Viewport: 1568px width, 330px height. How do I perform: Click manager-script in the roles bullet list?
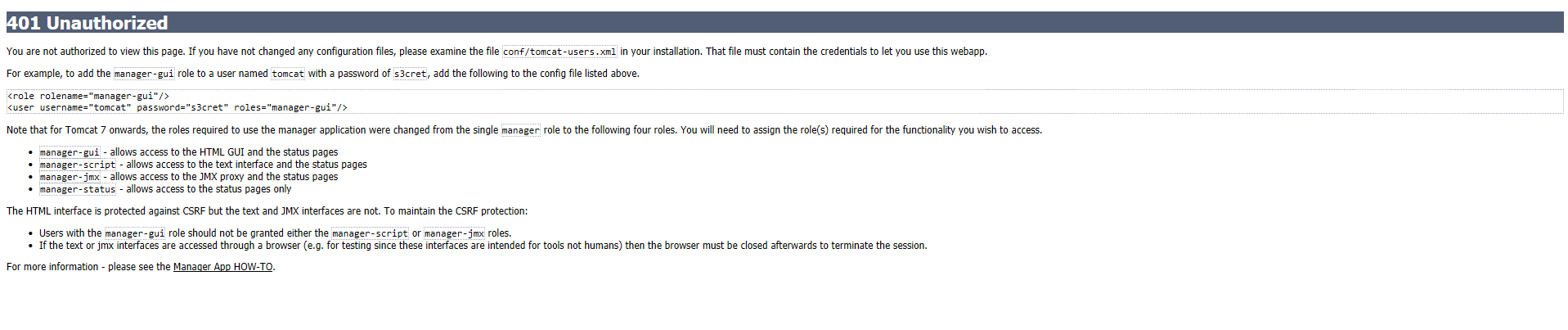click(78, 165)
